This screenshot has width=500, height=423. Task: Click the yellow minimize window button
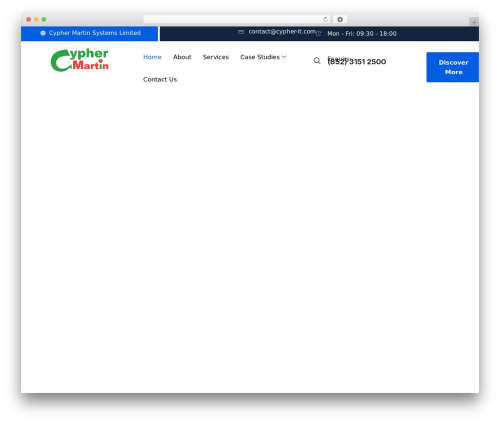[x=36, y=19]
